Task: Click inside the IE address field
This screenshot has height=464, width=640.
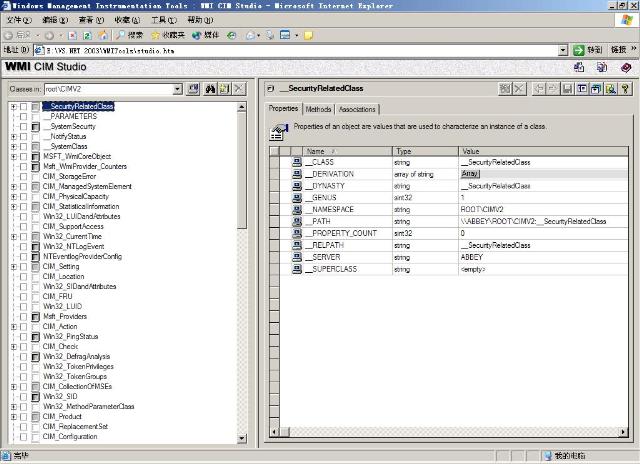Action: tap(296, 50)
